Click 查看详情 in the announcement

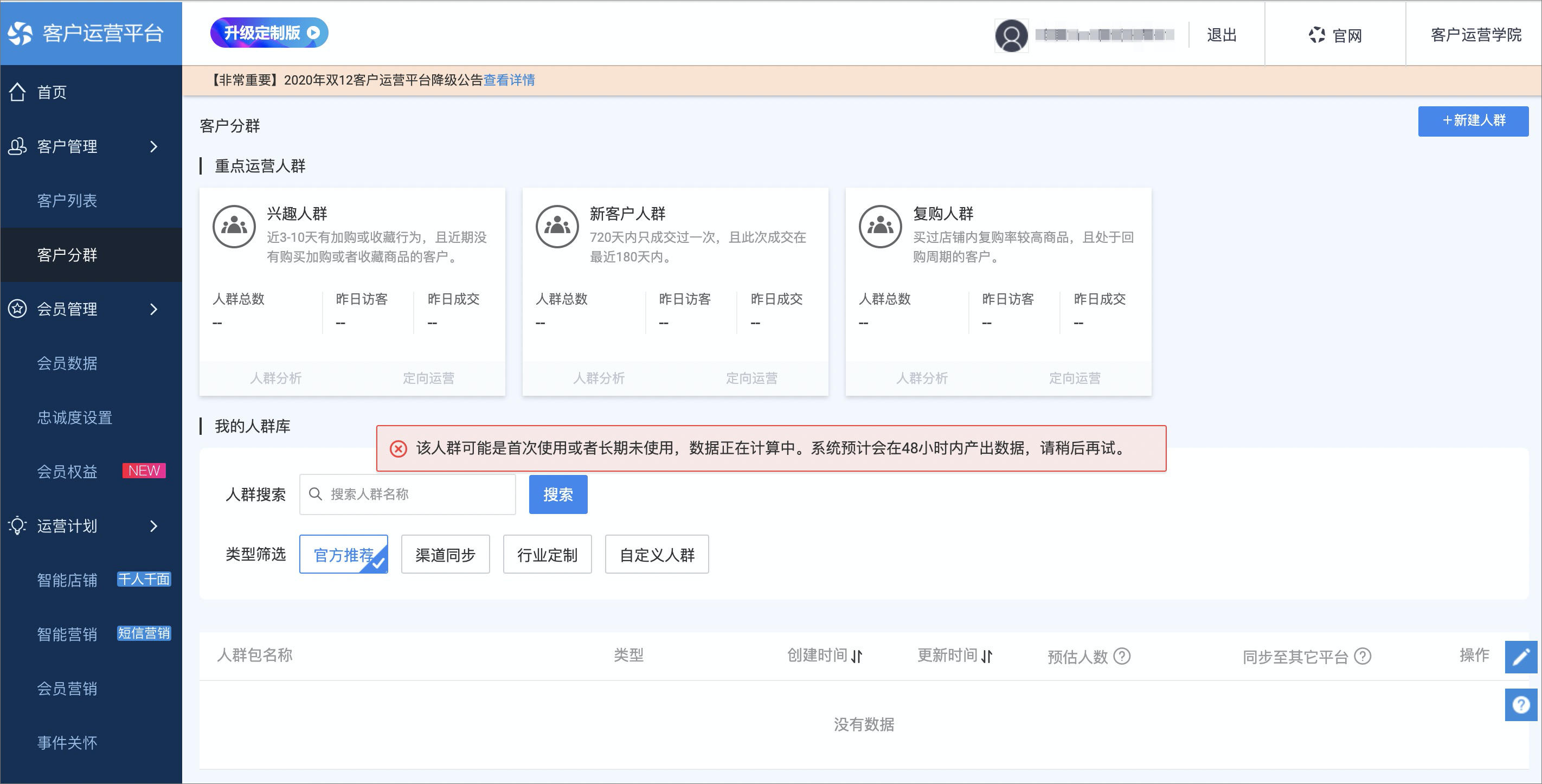509,80
